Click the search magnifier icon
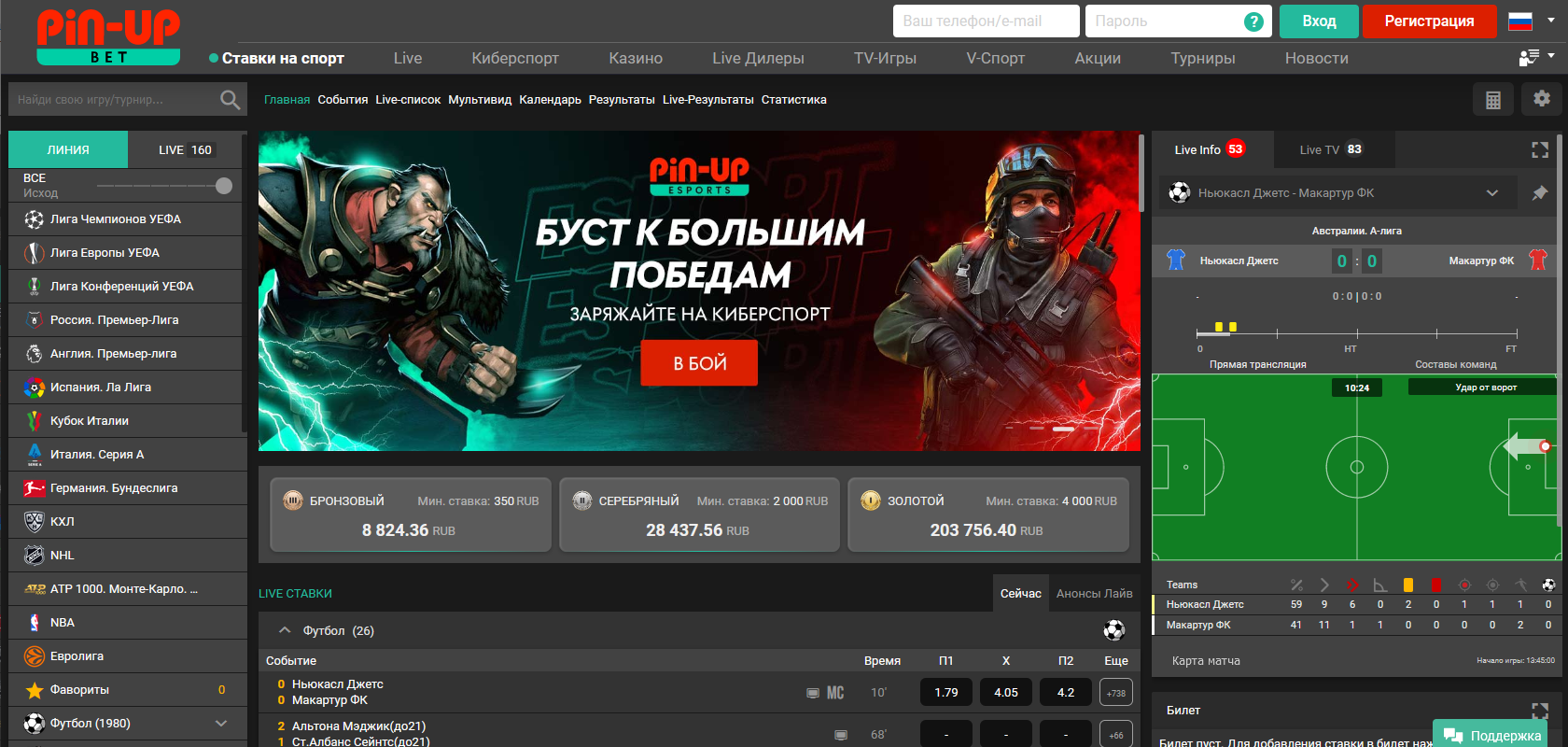The height and width of the screenshot is (747, 1568). [230, 100]
